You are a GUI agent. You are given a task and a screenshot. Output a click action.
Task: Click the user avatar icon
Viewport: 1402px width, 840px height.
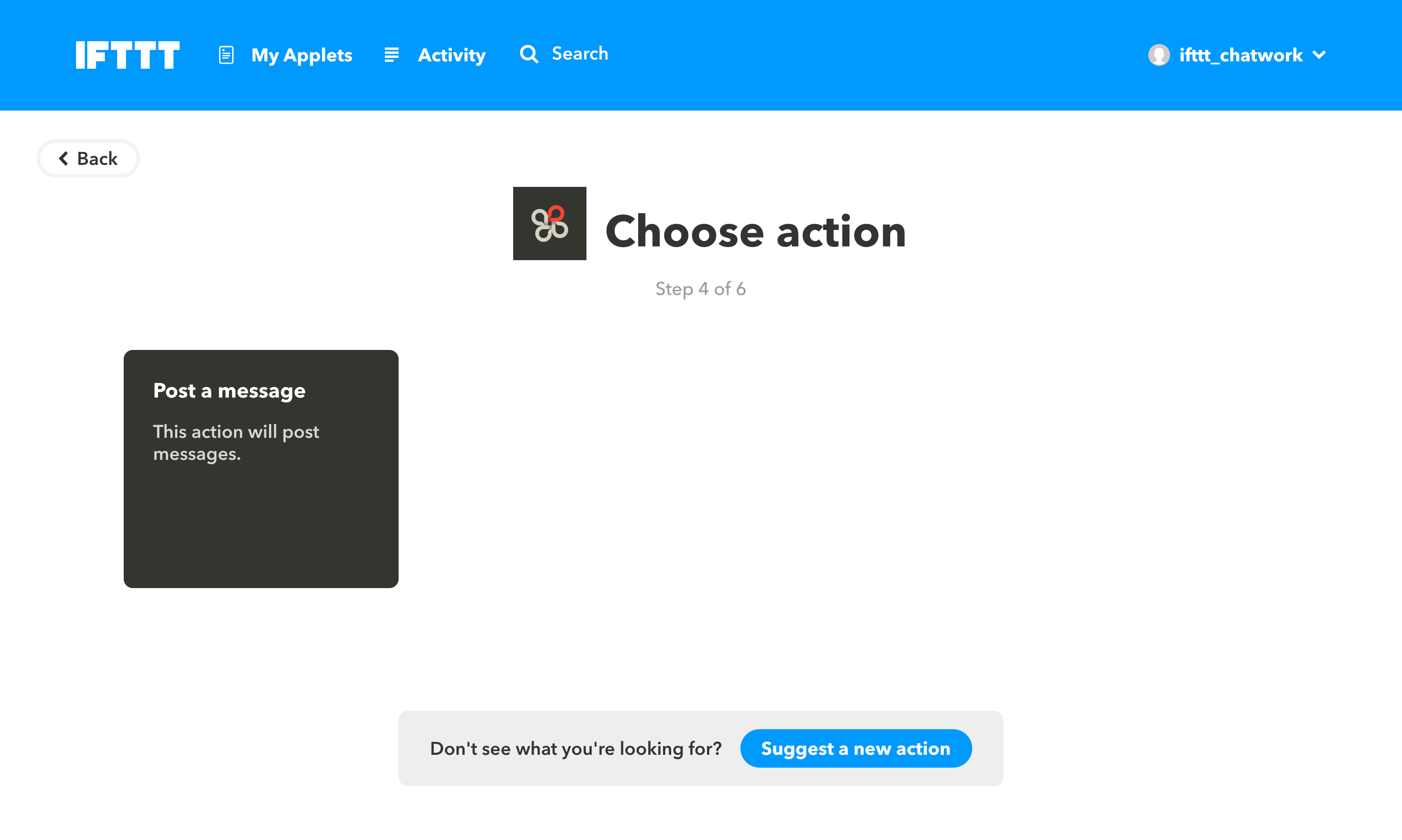(x=1159, y=55)
